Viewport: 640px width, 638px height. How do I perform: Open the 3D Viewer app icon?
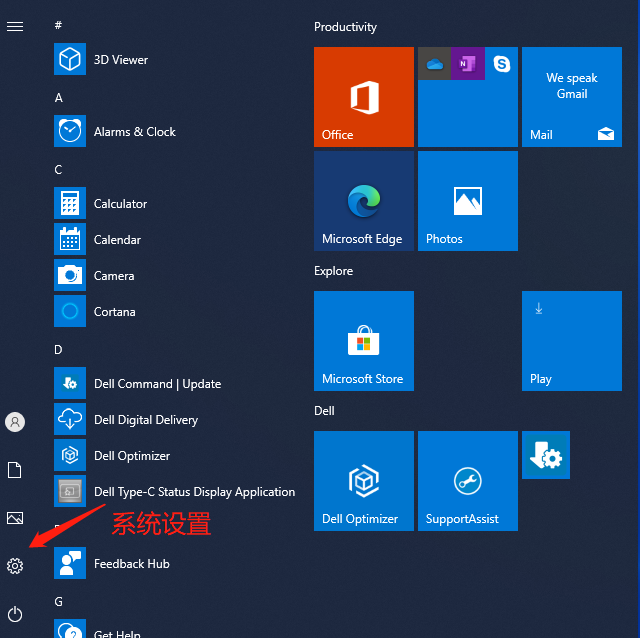(x=70, y=59)
